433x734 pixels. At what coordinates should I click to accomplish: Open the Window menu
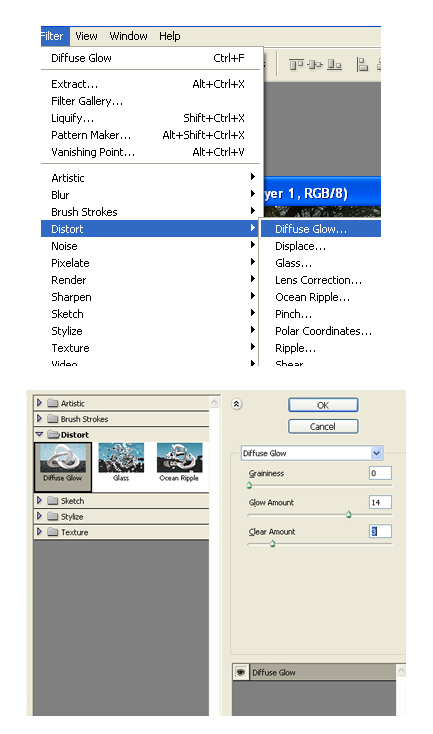[128, 36]
